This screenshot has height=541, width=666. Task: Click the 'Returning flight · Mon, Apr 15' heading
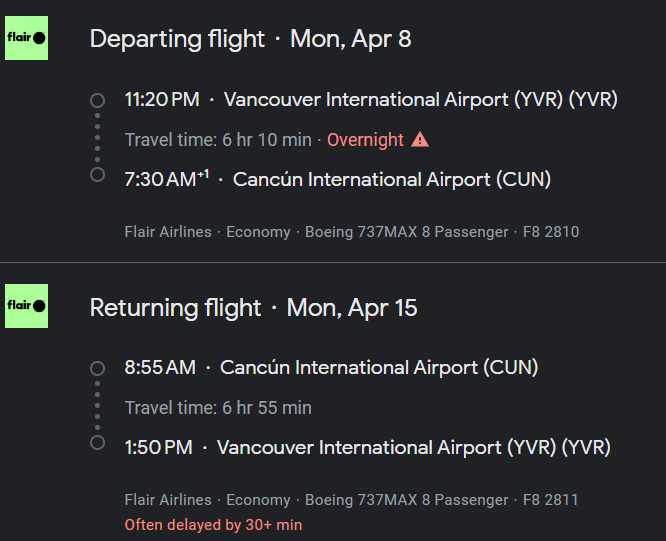[253, 307]
